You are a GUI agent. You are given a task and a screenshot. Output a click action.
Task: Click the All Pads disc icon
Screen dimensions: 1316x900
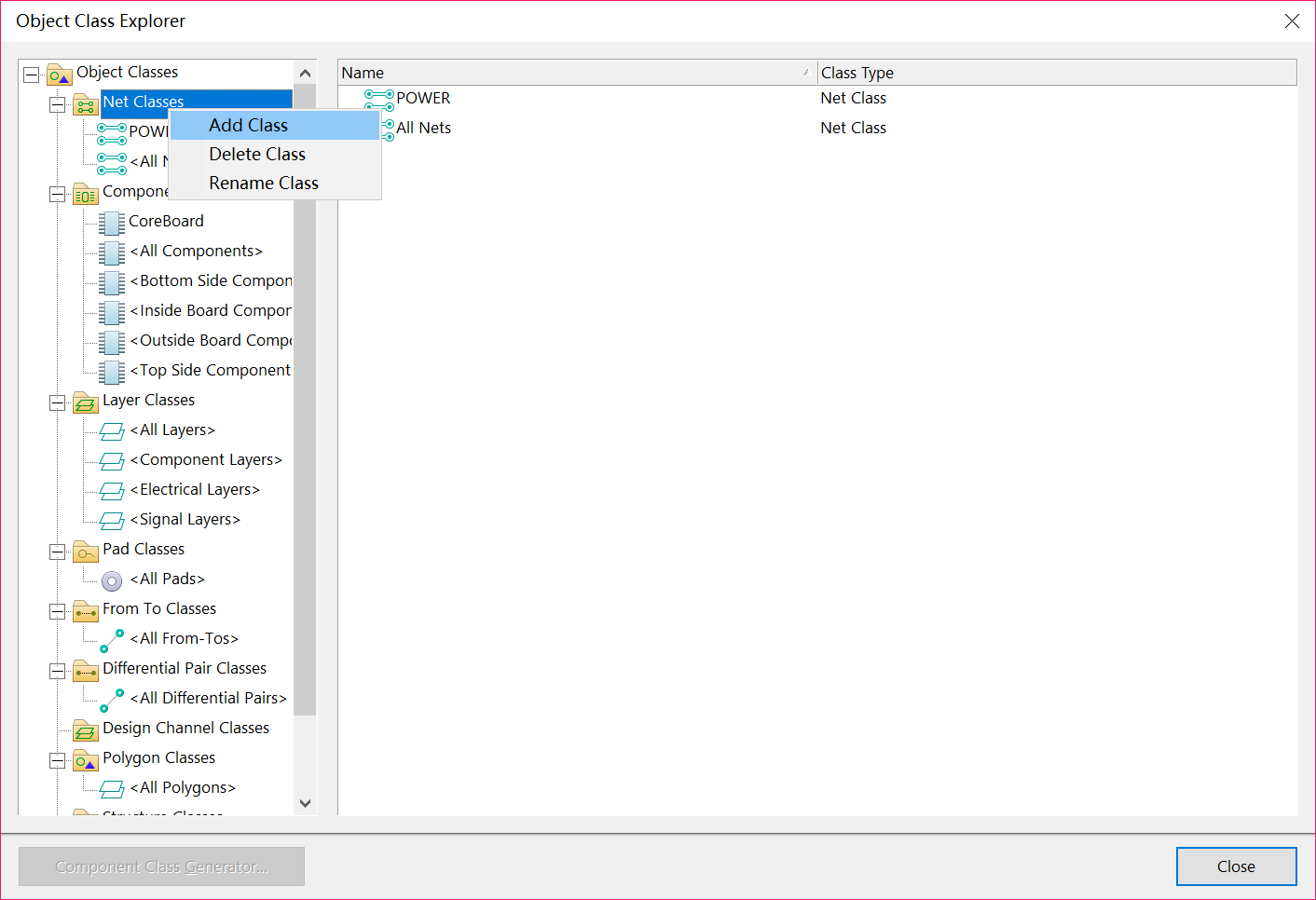coord(112,580)
